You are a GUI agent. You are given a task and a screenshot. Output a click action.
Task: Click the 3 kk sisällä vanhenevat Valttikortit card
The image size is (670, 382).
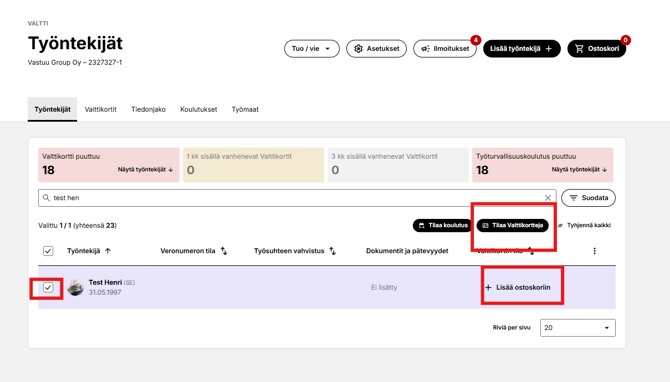tap(398, 165)
